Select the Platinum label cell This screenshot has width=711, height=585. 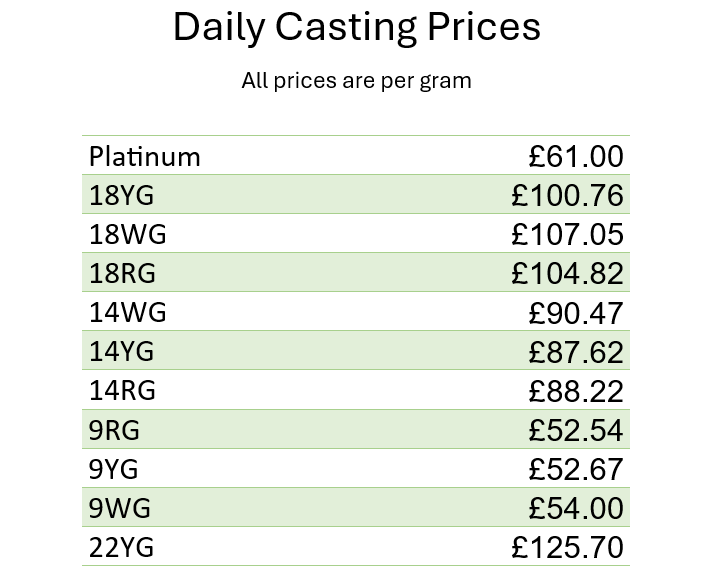point(145,157)
